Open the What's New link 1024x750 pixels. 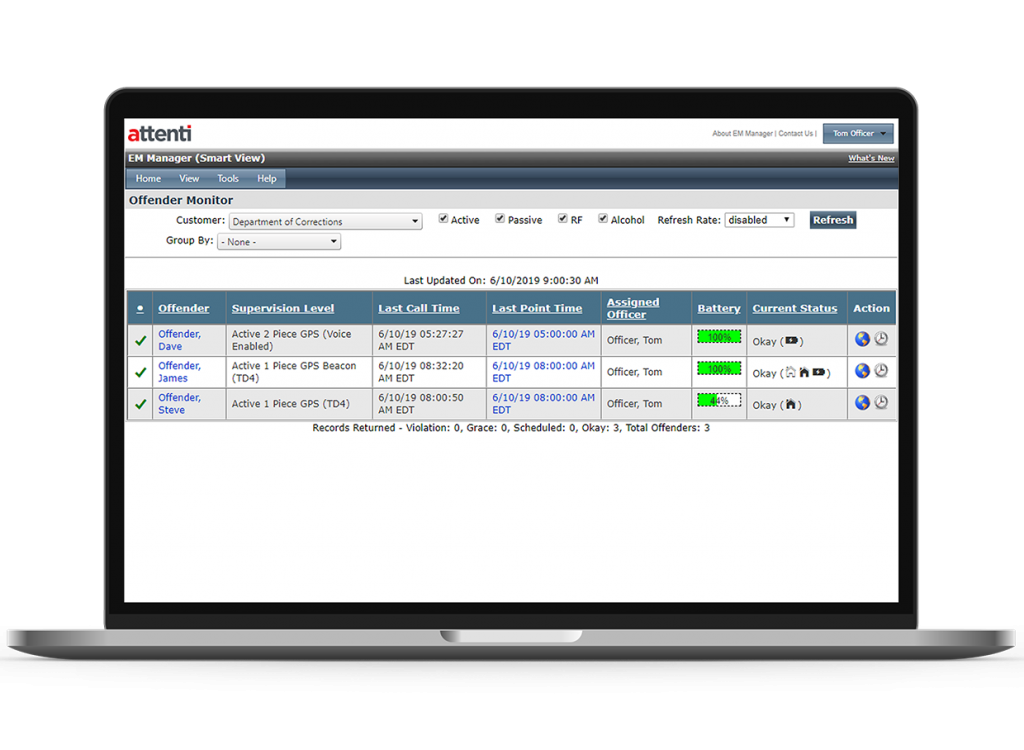(x=870, y=157)
